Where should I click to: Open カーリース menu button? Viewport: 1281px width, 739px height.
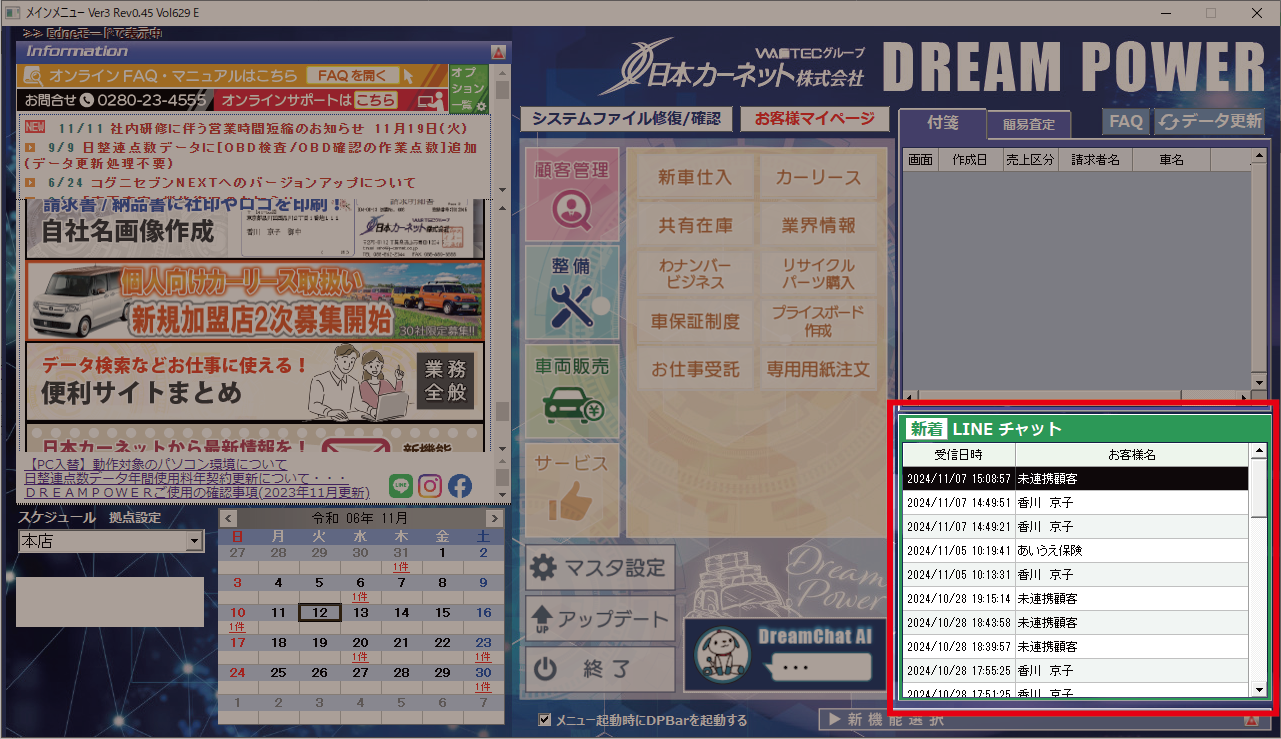818,178
